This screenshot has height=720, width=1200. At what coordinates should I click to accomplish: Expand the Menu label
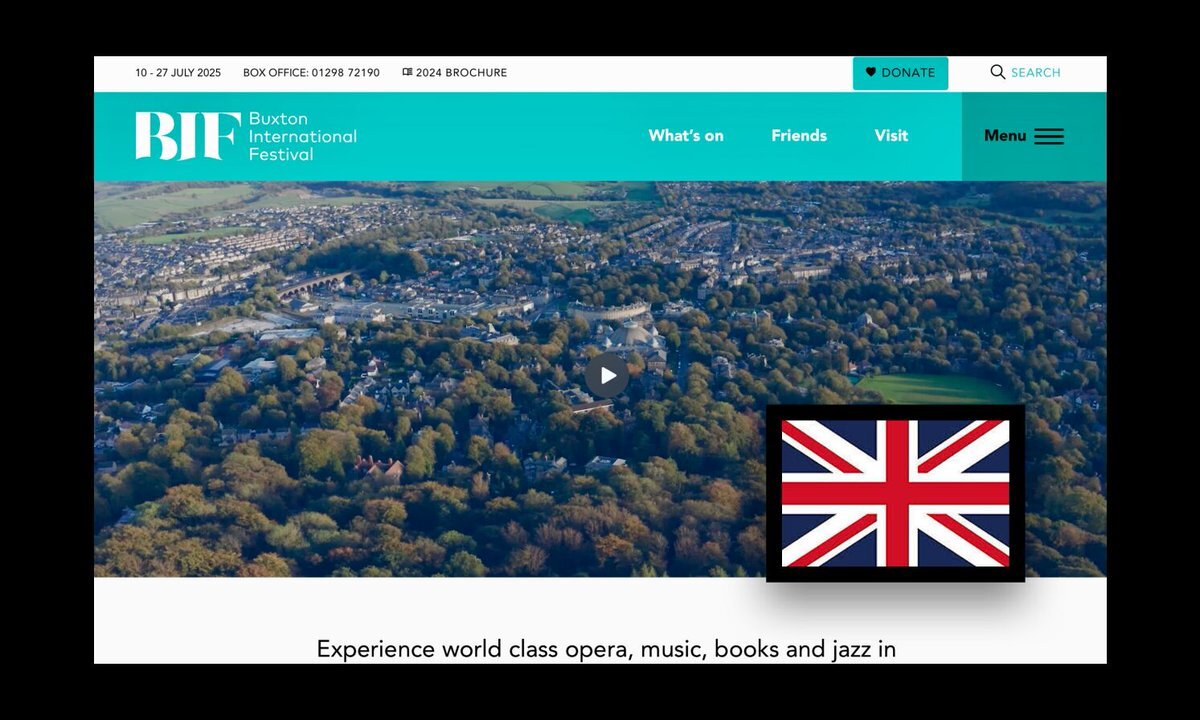[x=1005, y=136]
